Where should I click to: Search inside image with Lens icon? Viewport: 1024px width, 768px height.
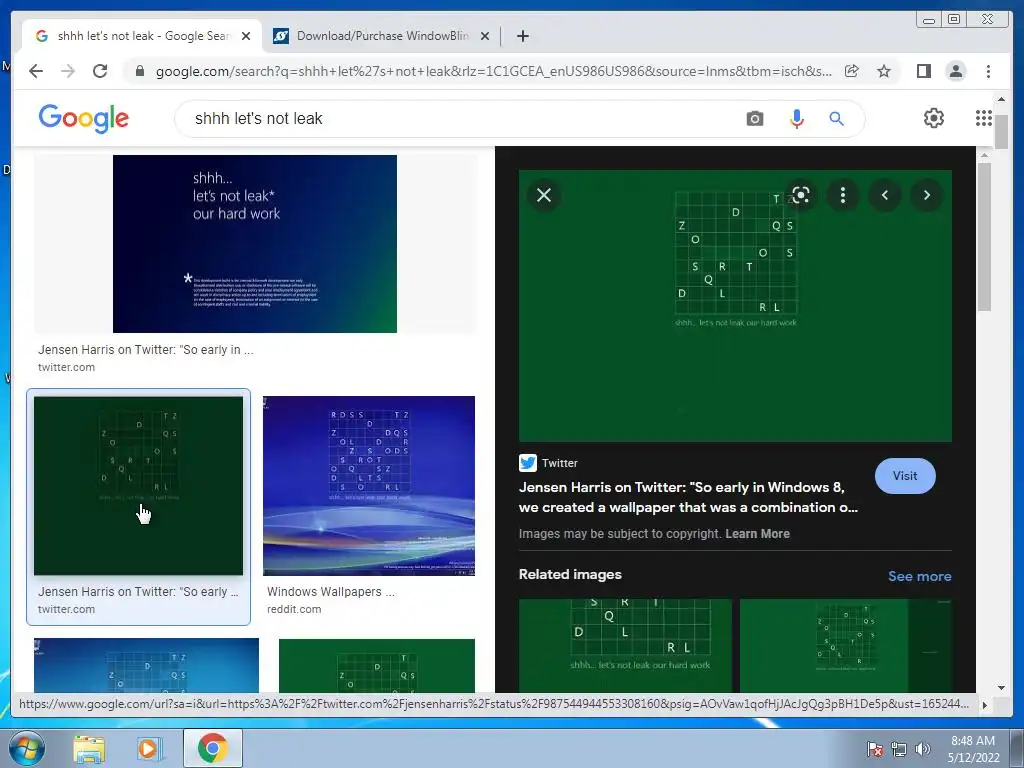[x=801, y=195]
